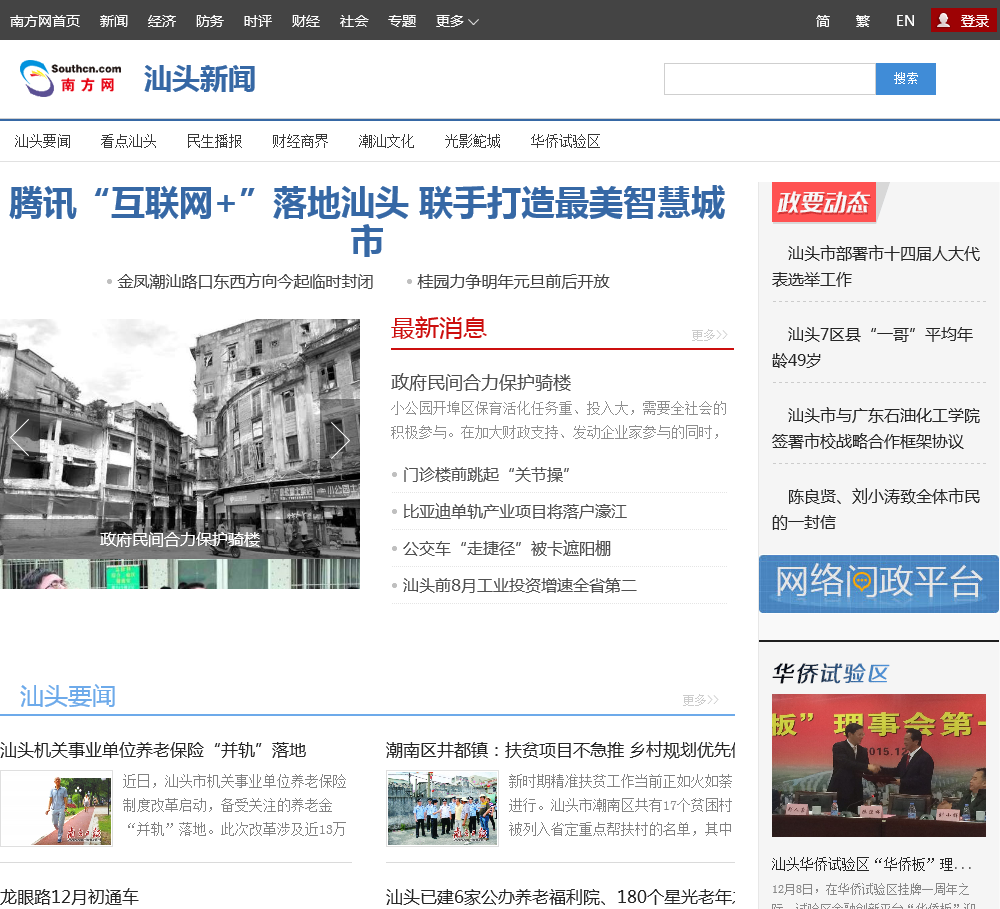This screenshot has height=909, width=1000.
Task: Click the Southcn.com 南方网 logo
Action: click(70, 78)
